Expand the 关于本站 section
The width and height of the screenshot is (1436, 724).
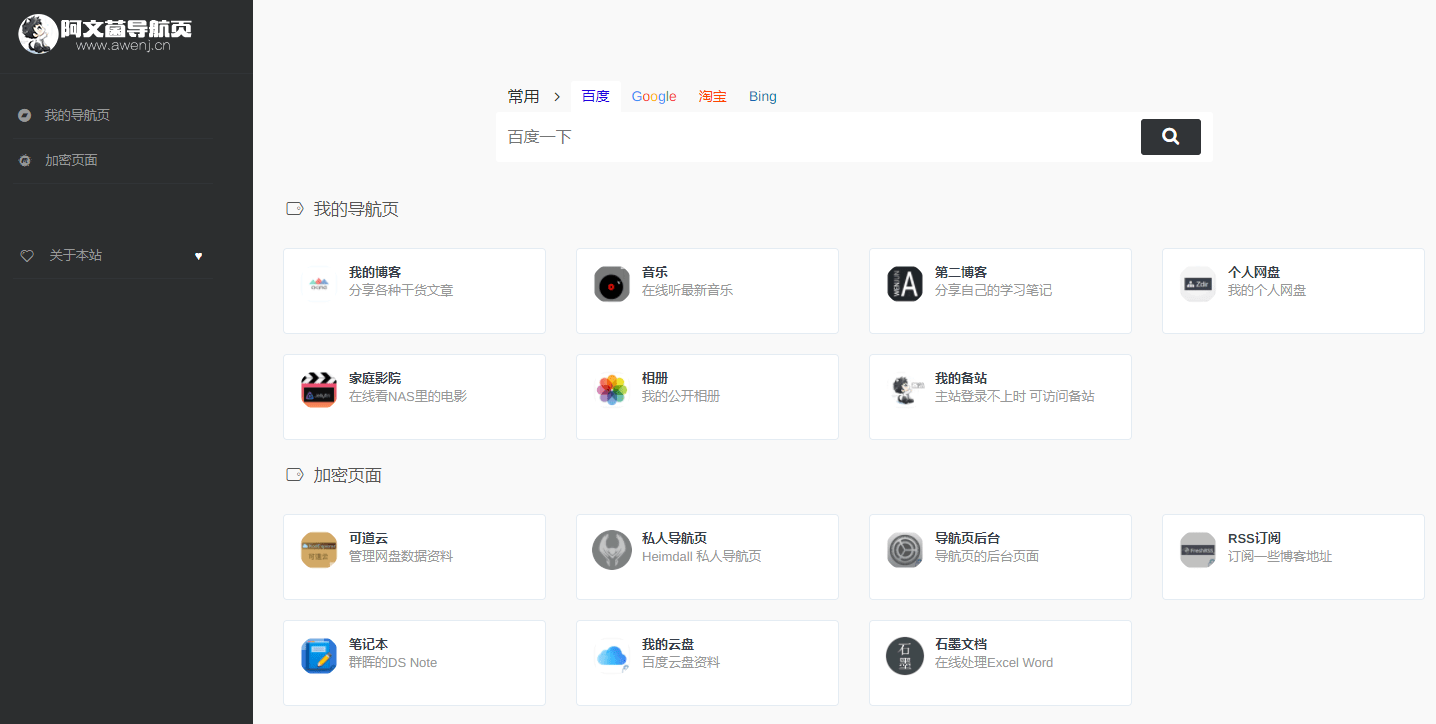pyautogui.click(x=75, y=255)
